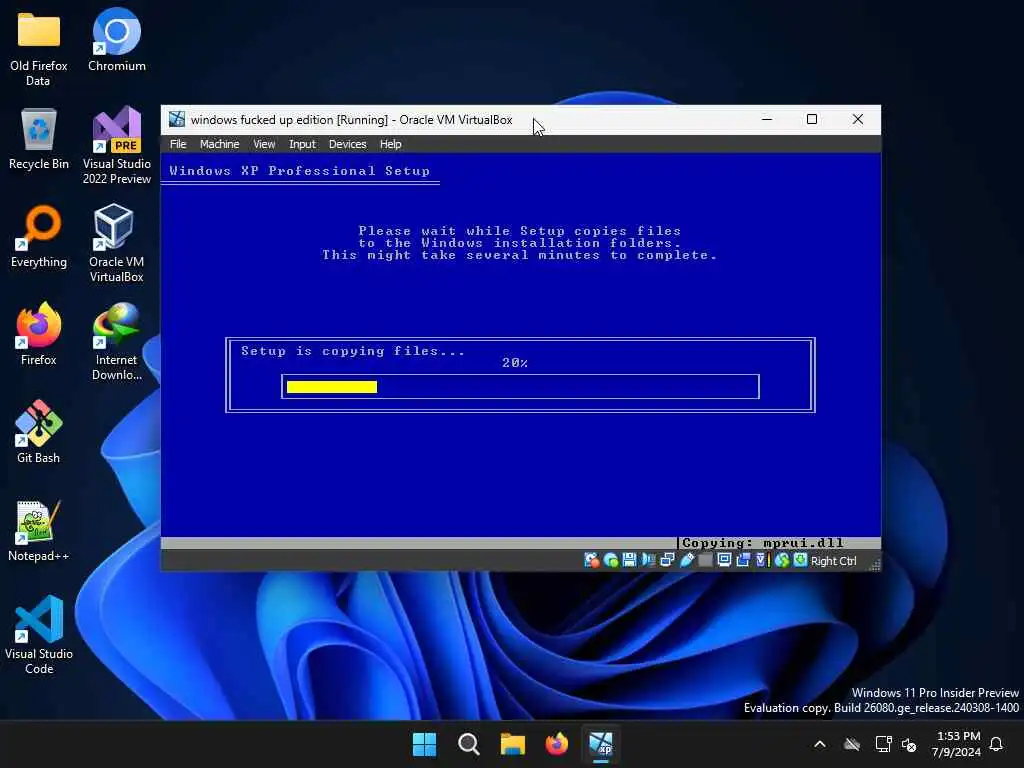Click the 'Copying: mprui.dll' status text
The image size is (1024, 768).
[x=762, y=543]
